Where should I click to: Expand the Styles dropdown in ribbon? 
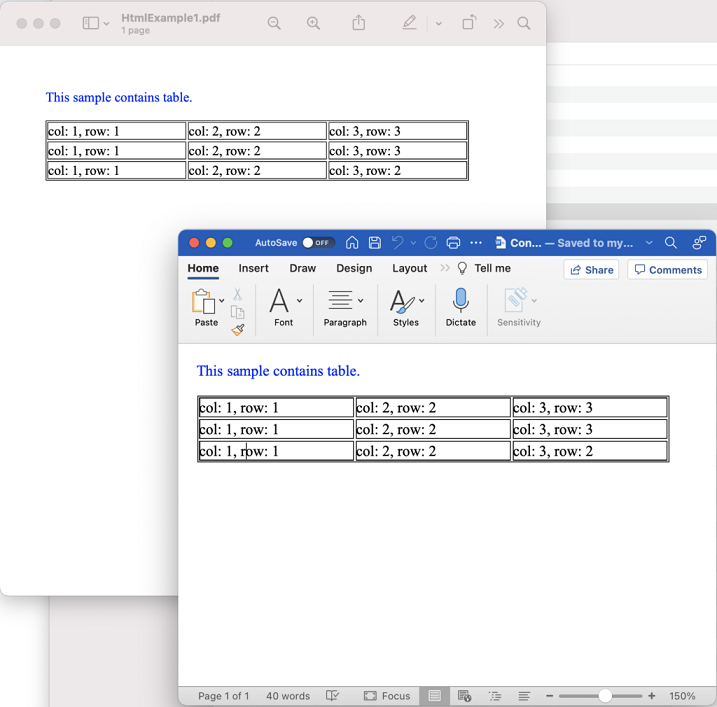(x=422, y=301)
